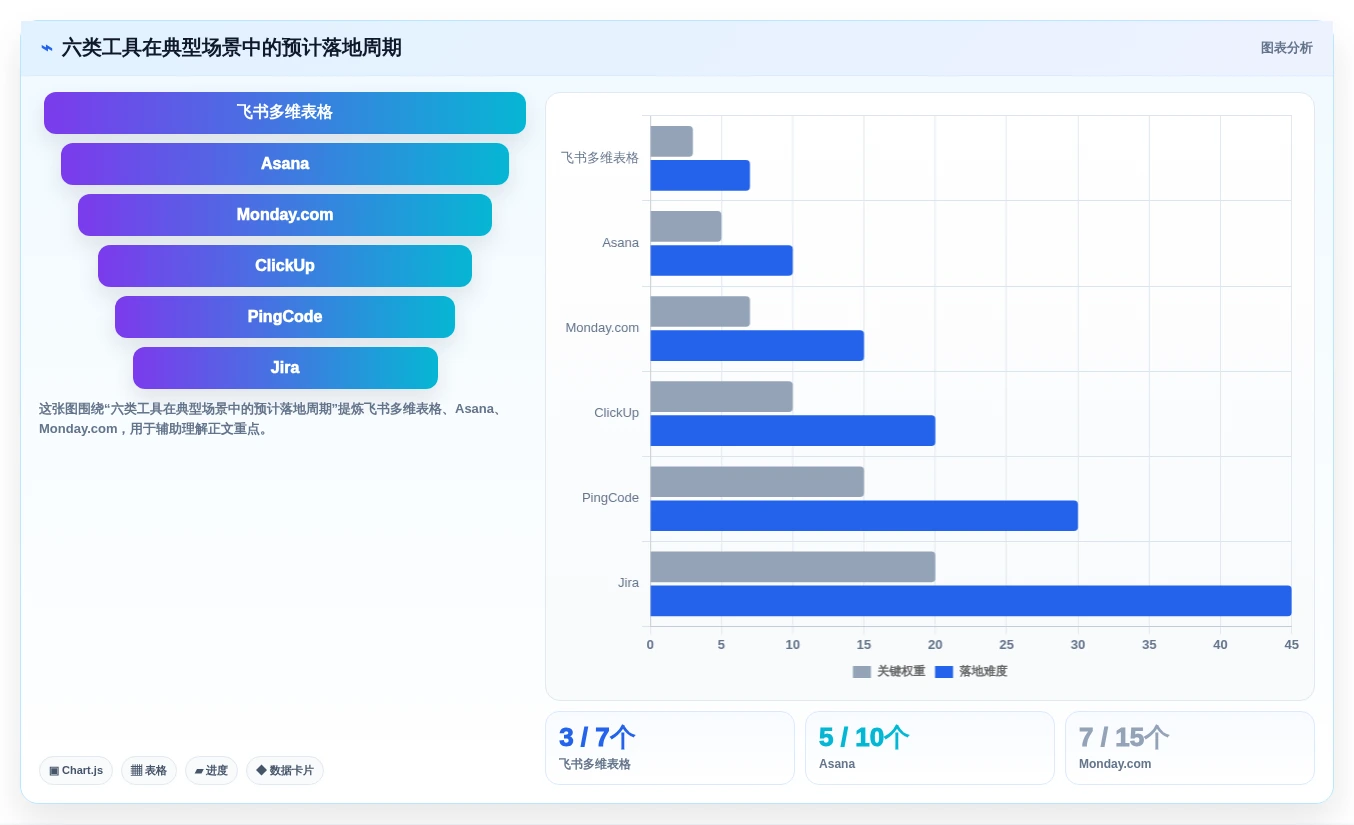
Task: Click the gray bar for Monday.com
Action: pos(700,311)
